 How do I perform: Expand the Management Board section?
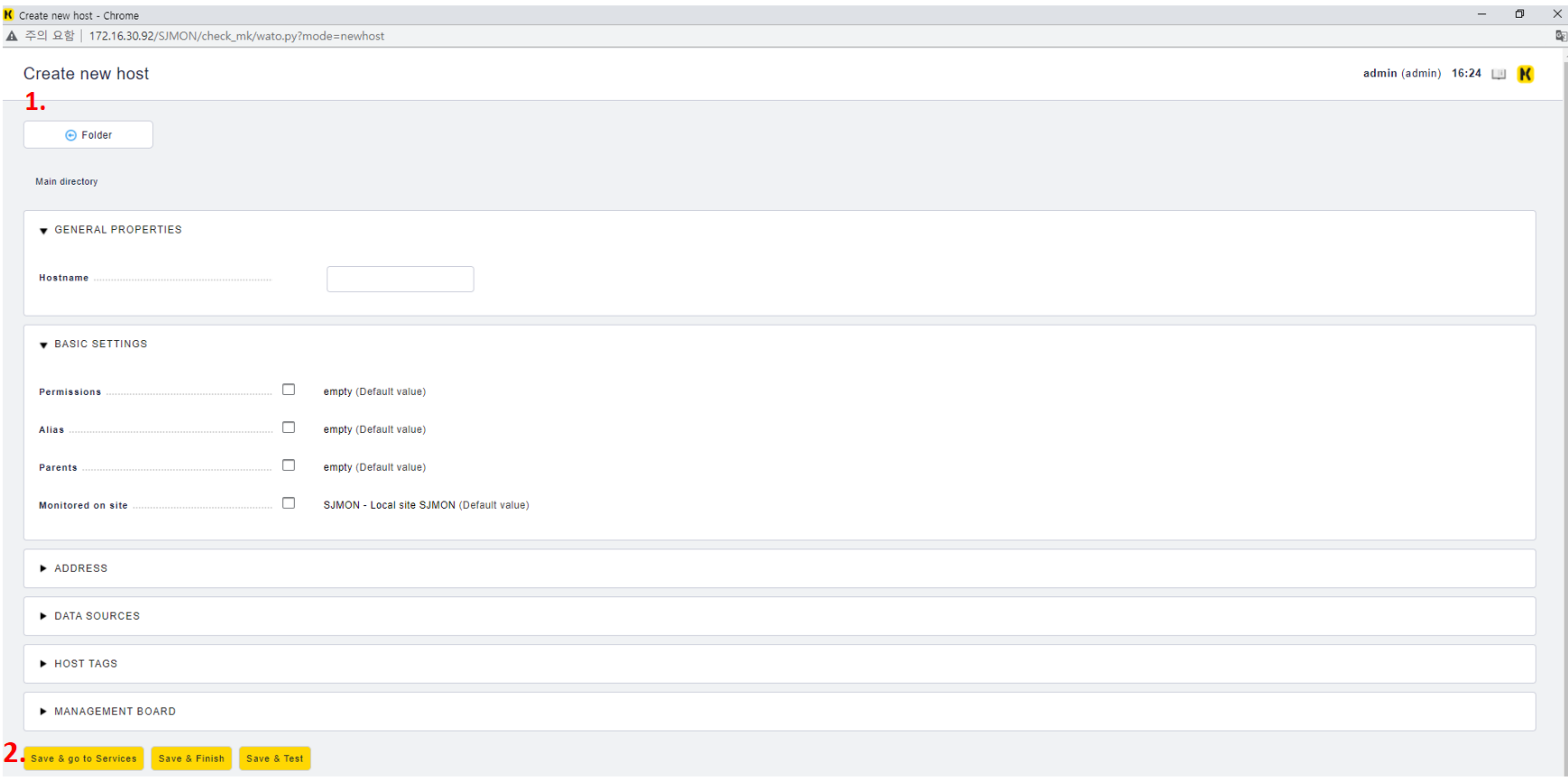[x=43, y=712]
